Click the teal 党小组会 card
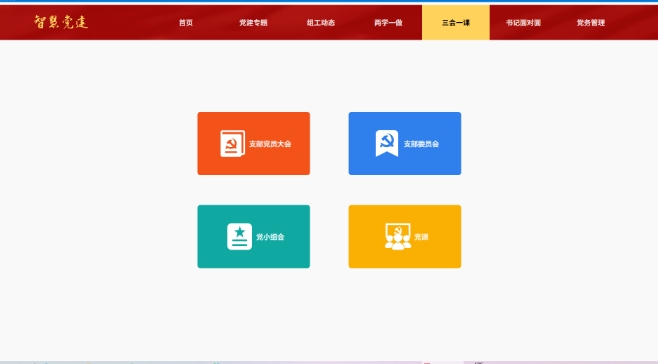This screenshot has width=658, height=364. coord(254,236)
